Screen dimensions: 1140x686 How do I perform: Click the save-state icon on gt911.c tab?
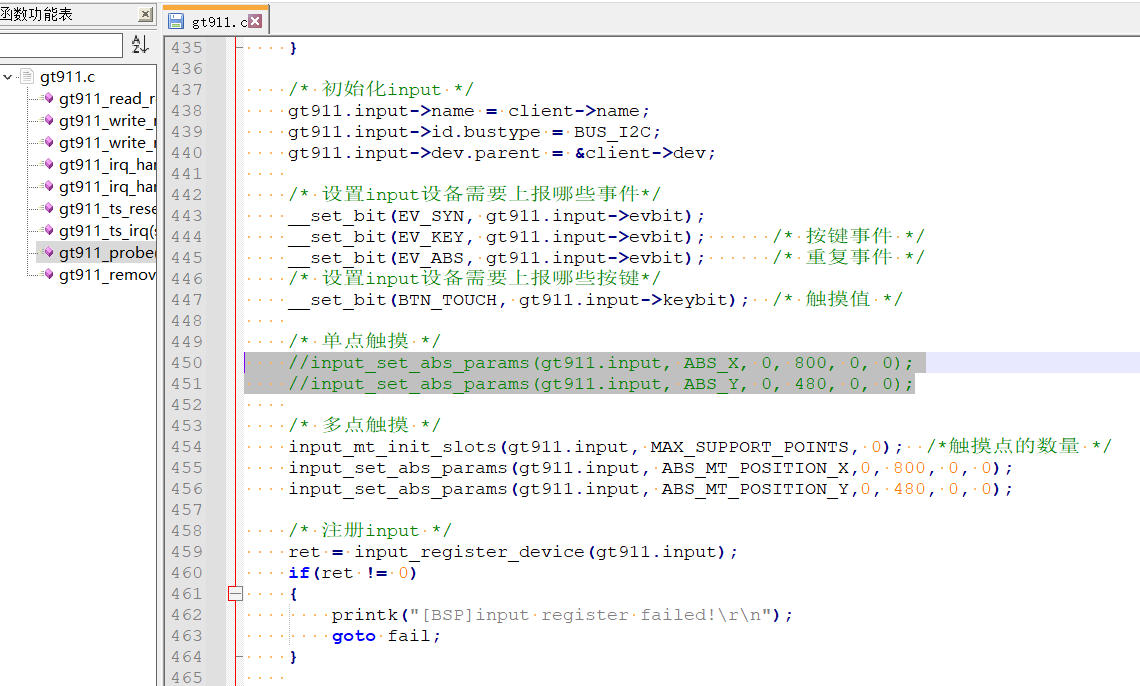(x=176, y=21)
